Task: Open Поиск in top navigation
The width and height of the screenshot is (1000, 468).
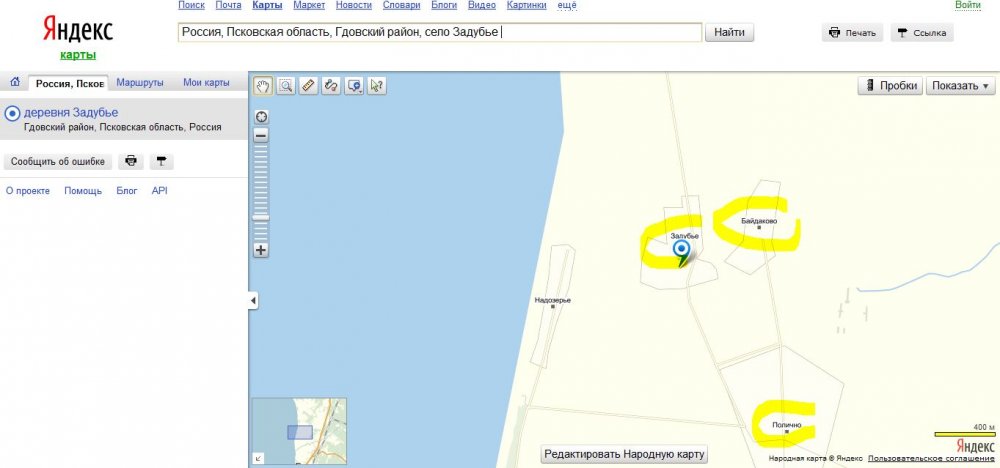Action: tap(191, 5)
